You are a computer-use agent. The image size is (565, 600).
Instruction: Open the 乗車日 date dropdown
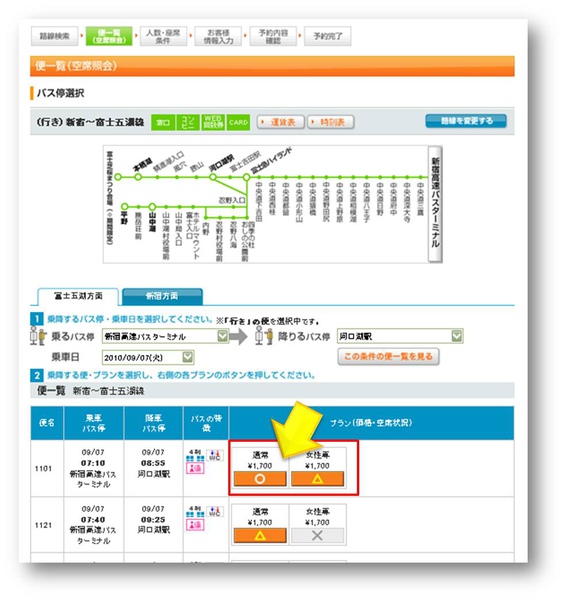coord(148,357)
